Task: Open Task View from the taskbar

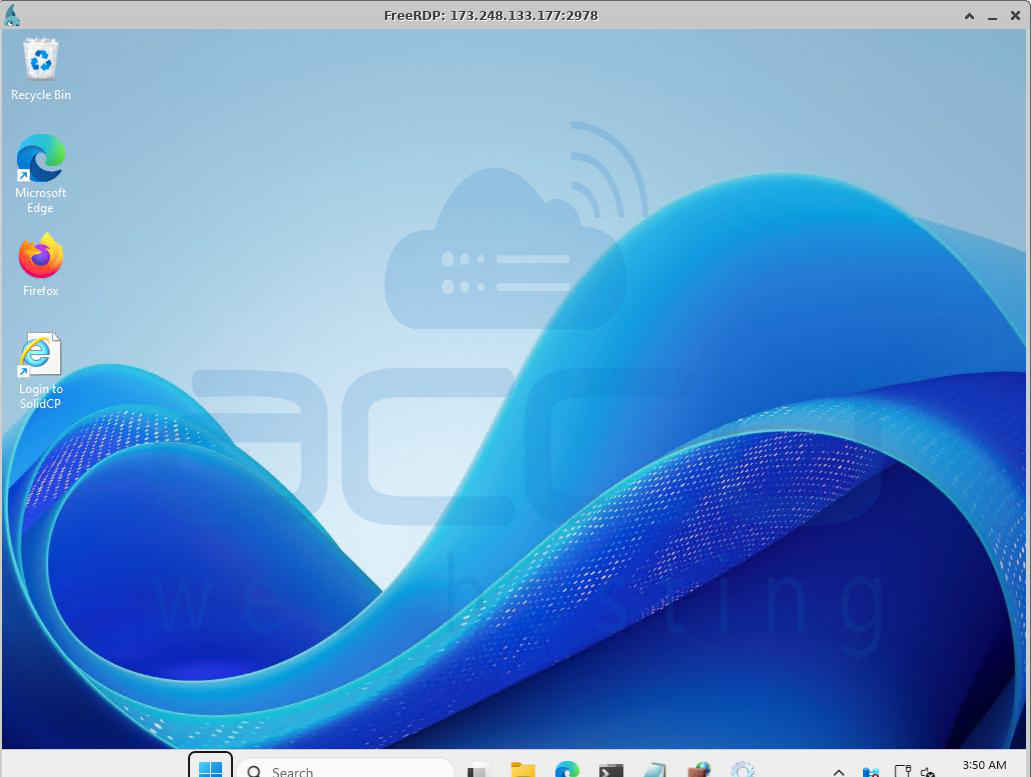Action: (477, 770)
